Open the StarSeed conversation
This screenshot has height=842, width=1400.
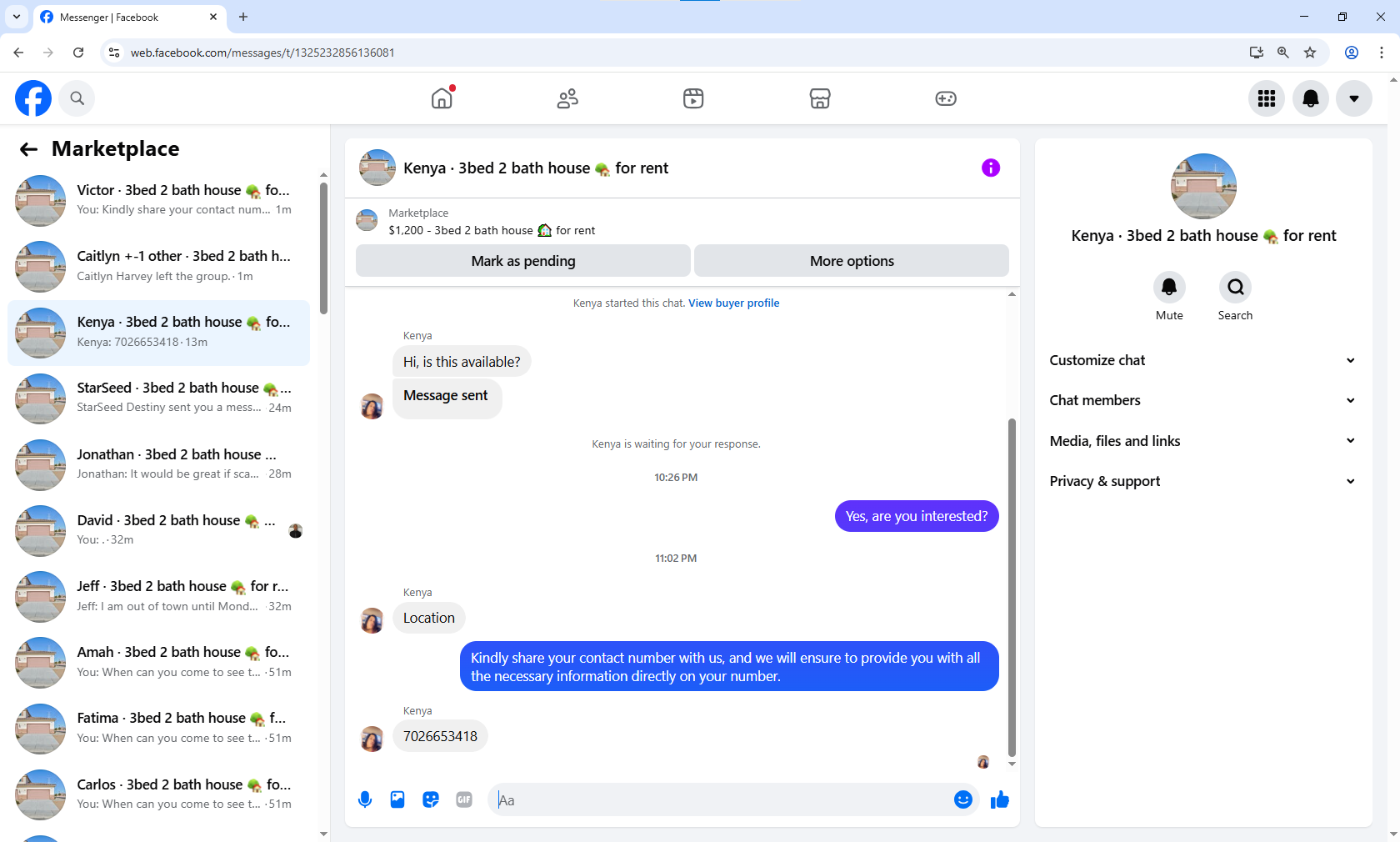click(x=158, y=398)
